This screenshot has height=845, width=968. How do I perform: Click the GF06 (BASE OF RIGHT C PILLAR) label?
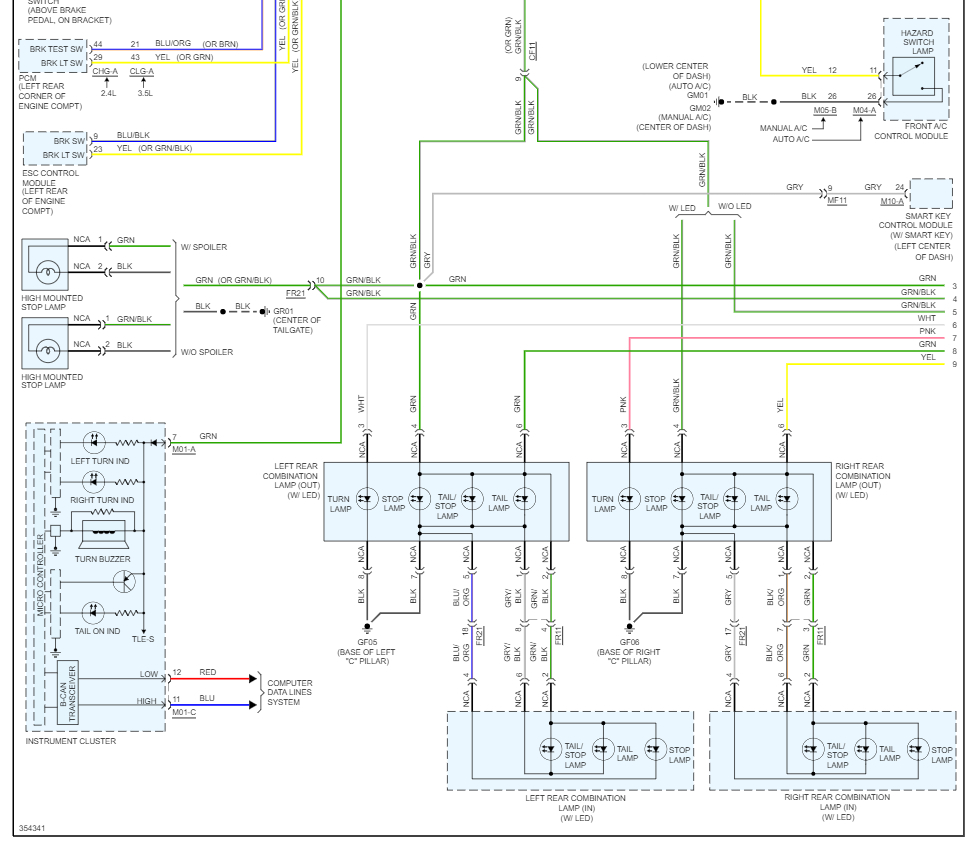tap(629, 651)
